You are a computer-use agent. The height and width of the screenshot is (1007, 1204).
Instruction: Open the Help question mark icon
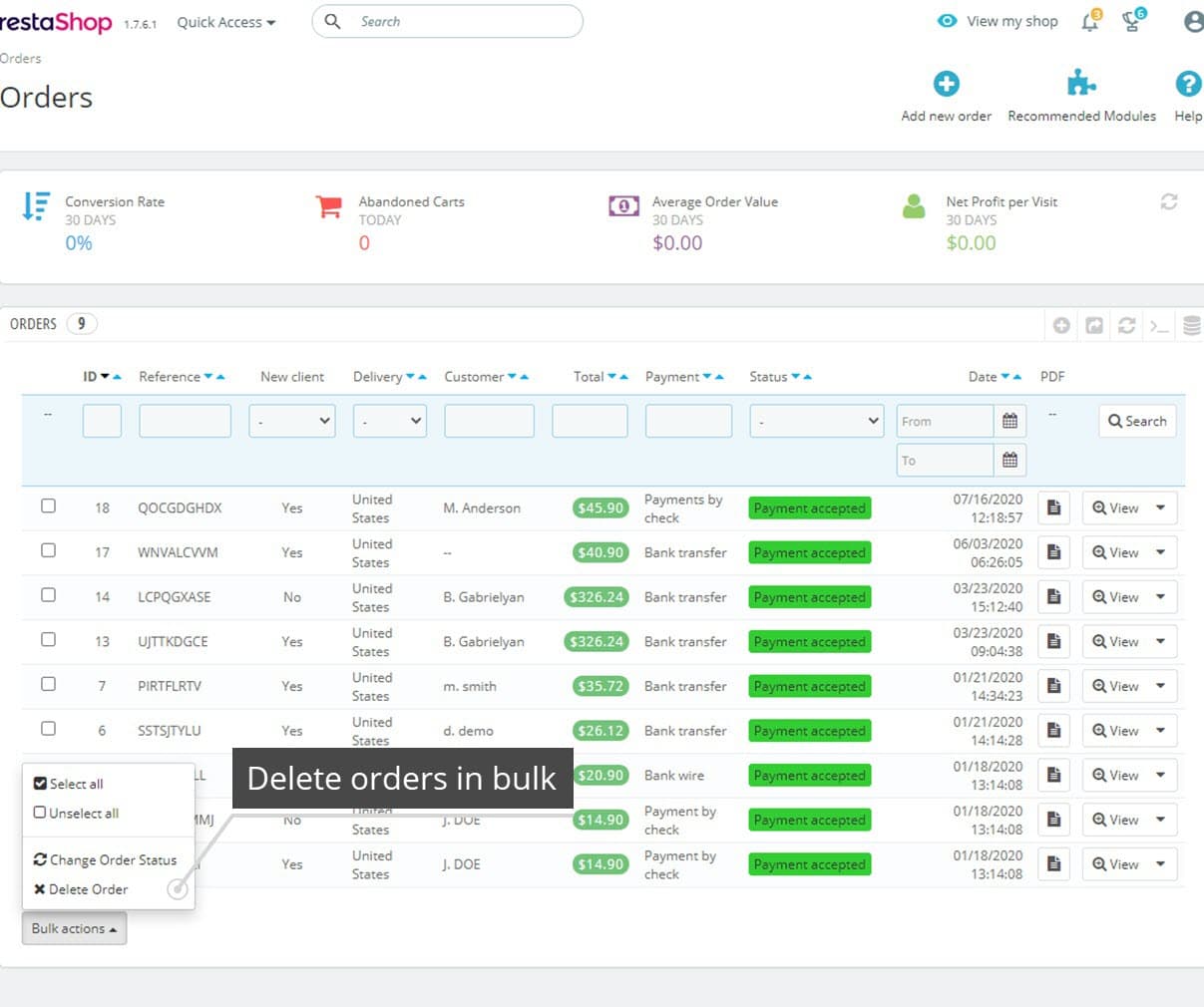1187,84
